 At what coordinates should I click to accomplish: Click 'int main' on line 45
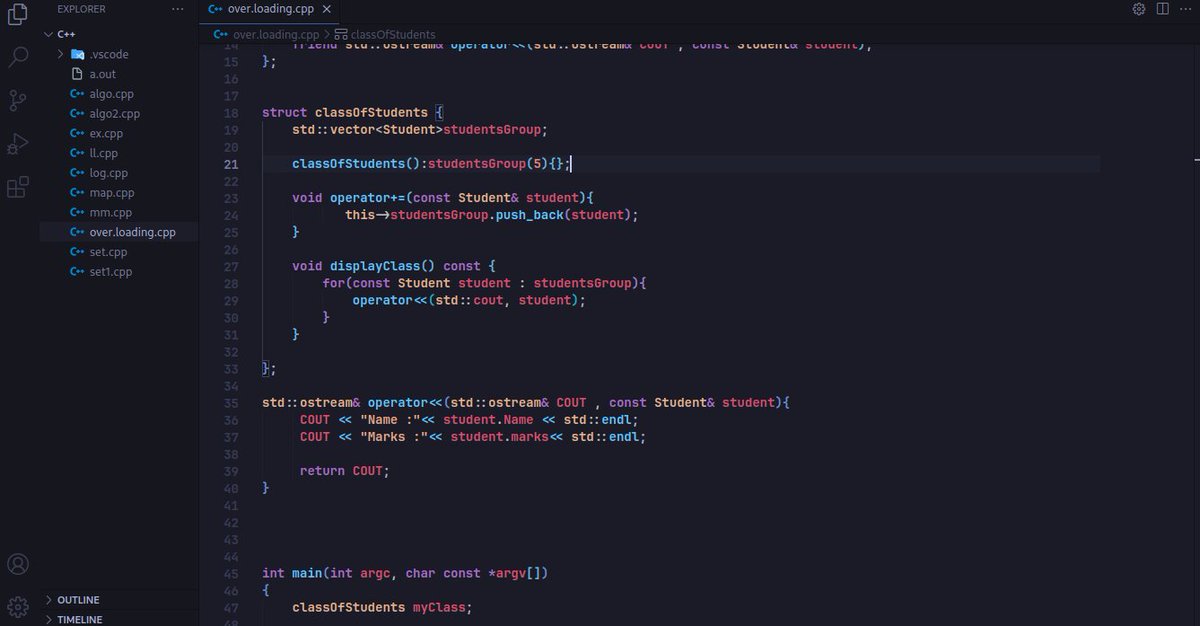pos(292,574)
